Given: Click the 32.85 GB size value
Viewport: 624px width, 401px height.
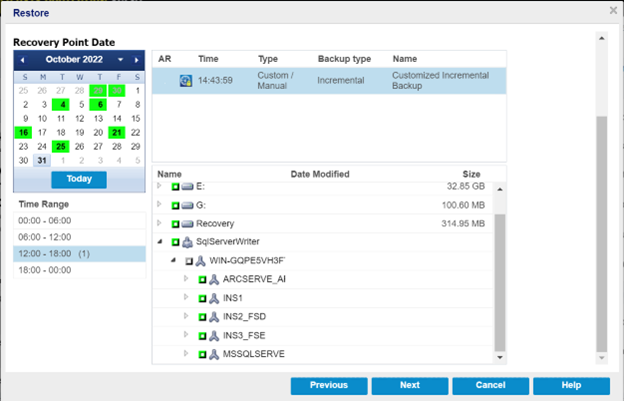Looking at the screenshot, I should click(x=466, y=186).
